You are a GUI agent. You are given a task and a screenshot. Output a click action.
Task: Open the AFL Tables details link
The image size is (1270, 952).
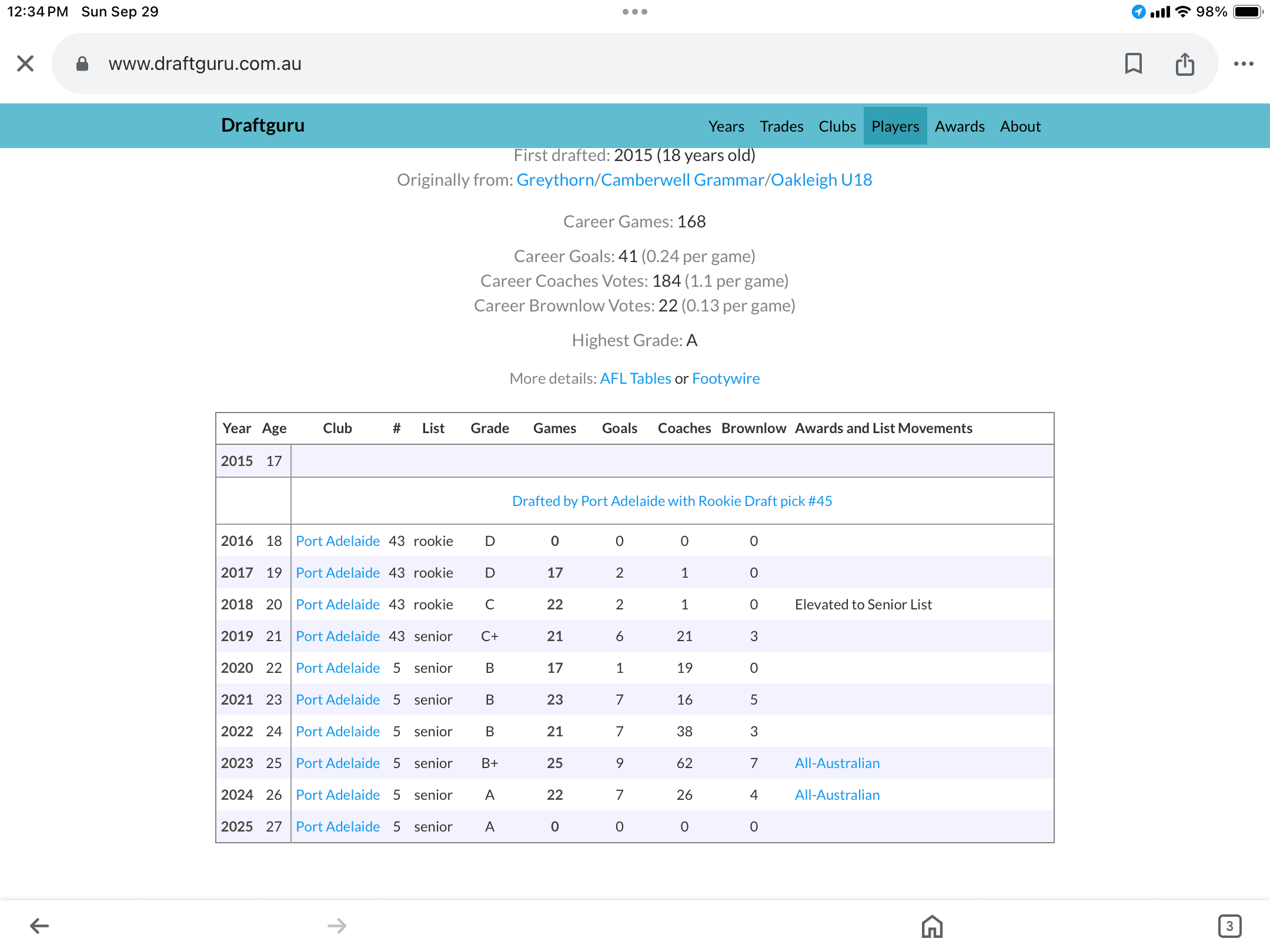pyautogui.click(x=635, y=378)
